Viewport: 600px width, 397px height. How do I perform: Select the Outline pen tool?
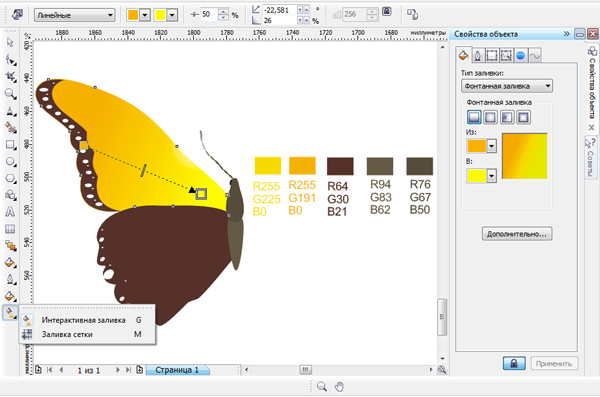[x=10, y=279]
